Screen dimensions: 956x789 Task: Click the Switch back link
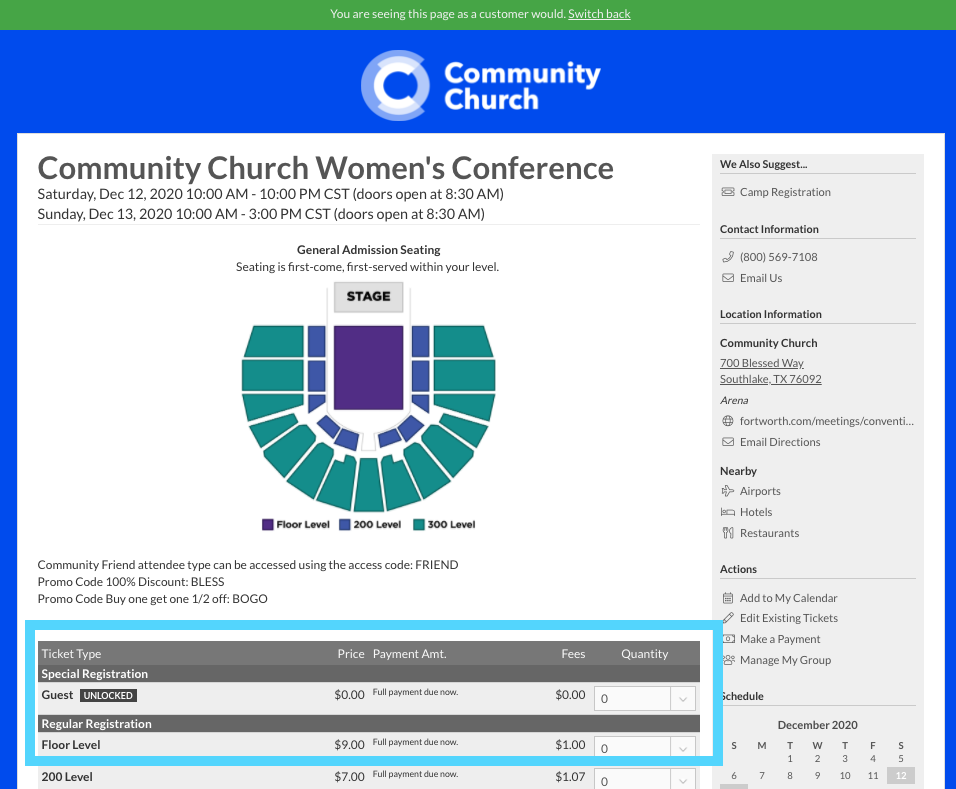tap(598, 13)
